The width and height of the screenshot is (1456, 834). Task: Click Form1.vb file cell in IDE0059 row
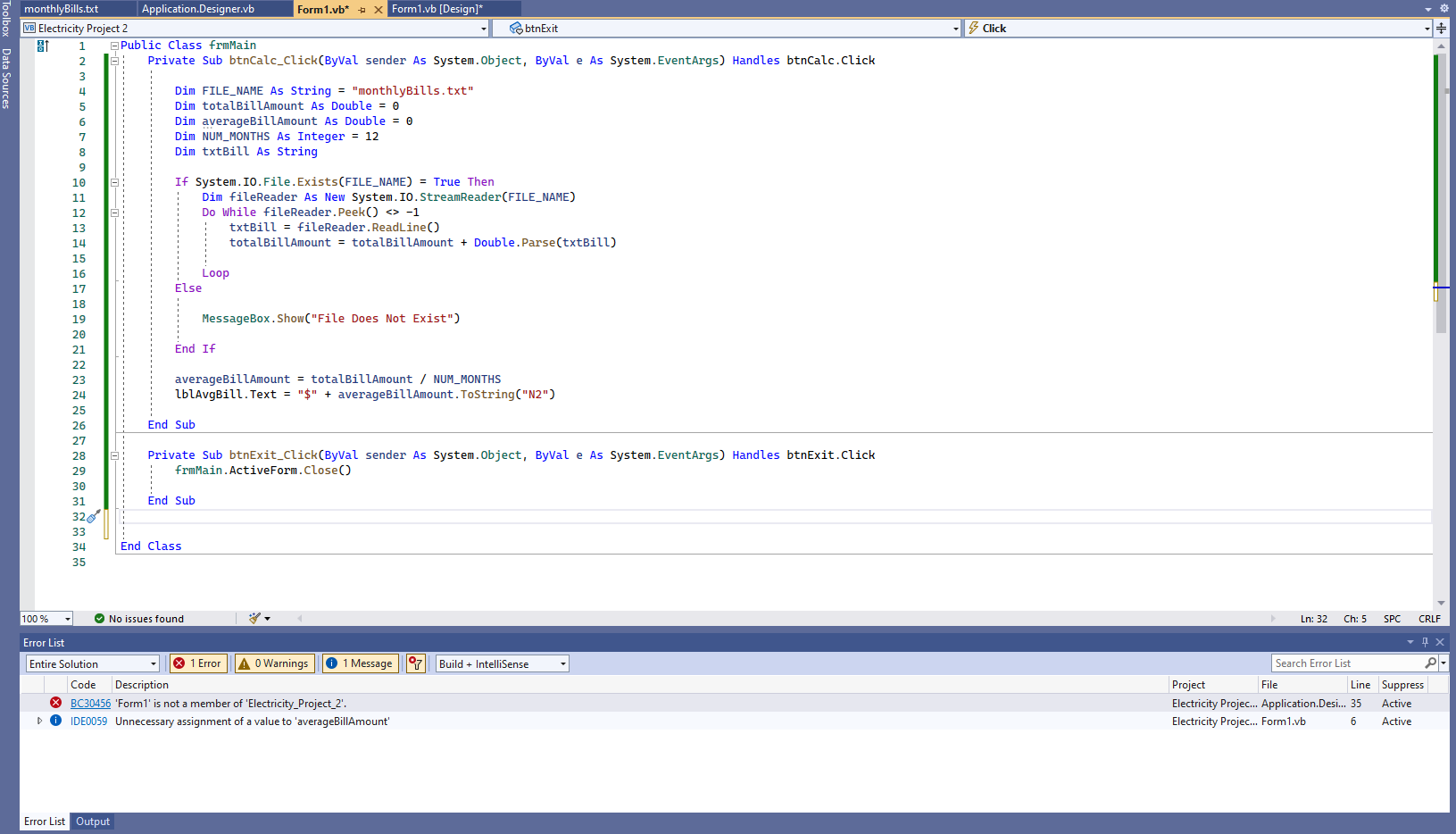pos(1284,721)
